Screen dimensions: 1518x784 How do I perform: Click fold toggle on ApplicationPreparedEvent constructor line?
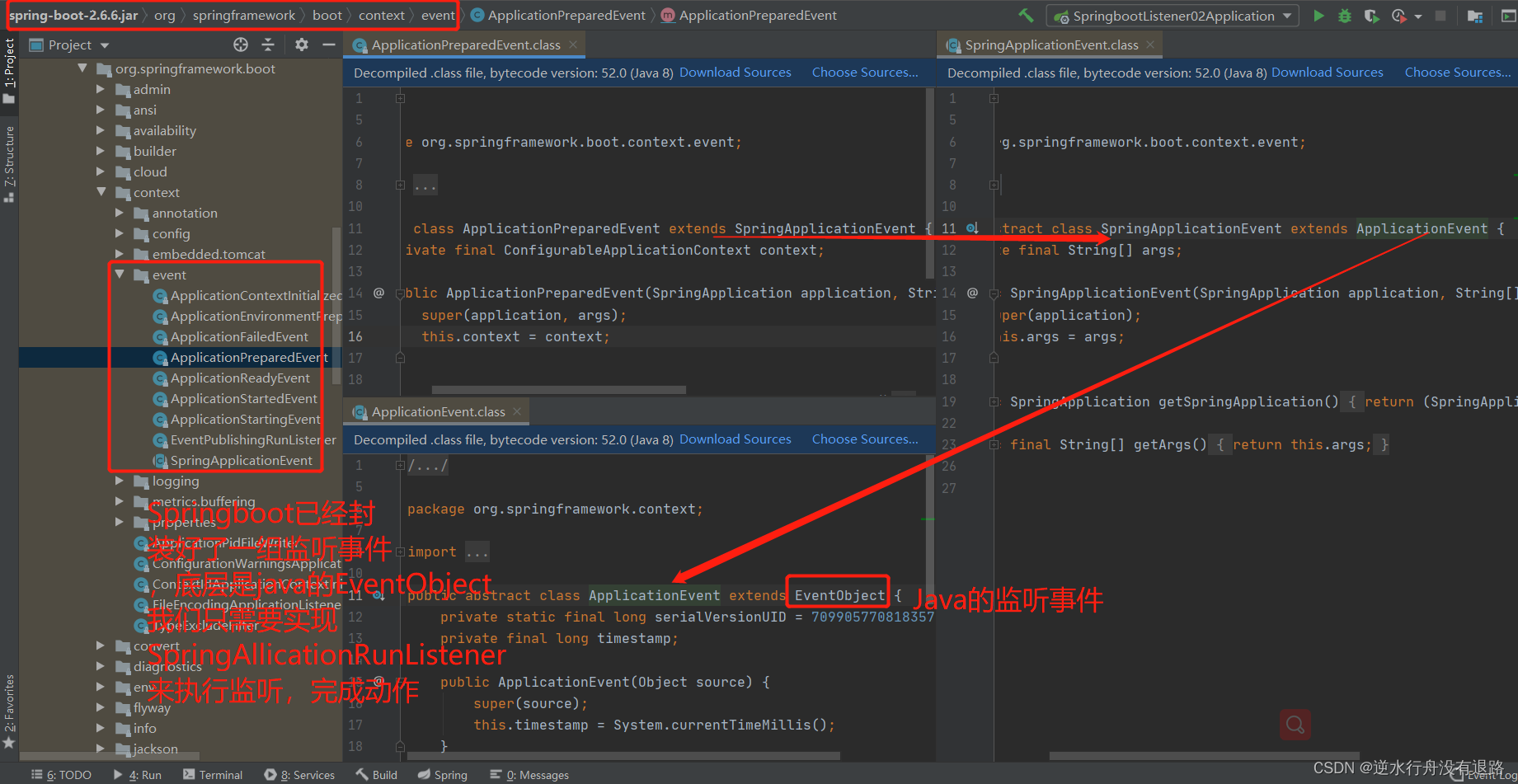(400, 293)
